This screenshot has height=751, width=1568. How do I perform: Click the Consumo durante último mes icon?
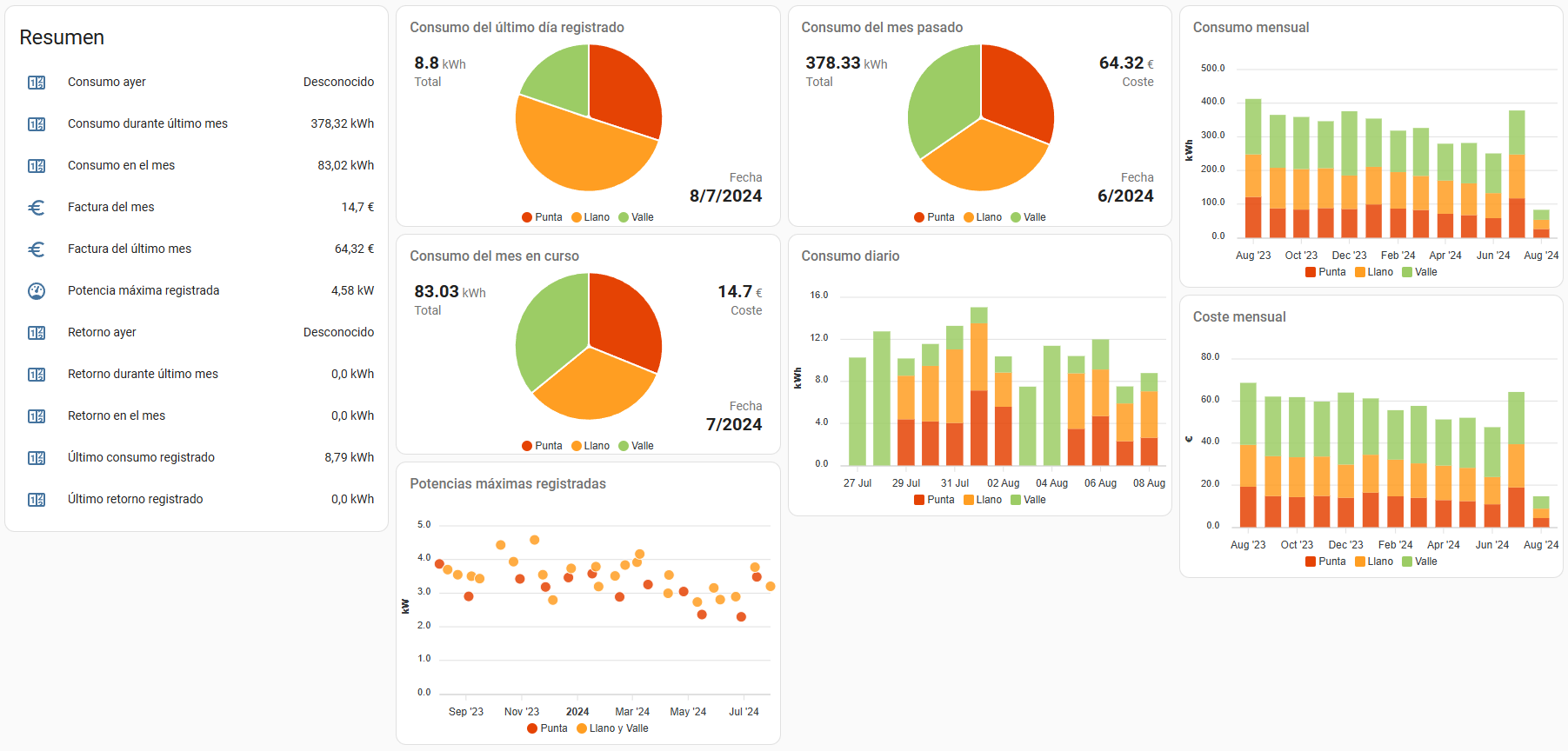click(37, 124)
